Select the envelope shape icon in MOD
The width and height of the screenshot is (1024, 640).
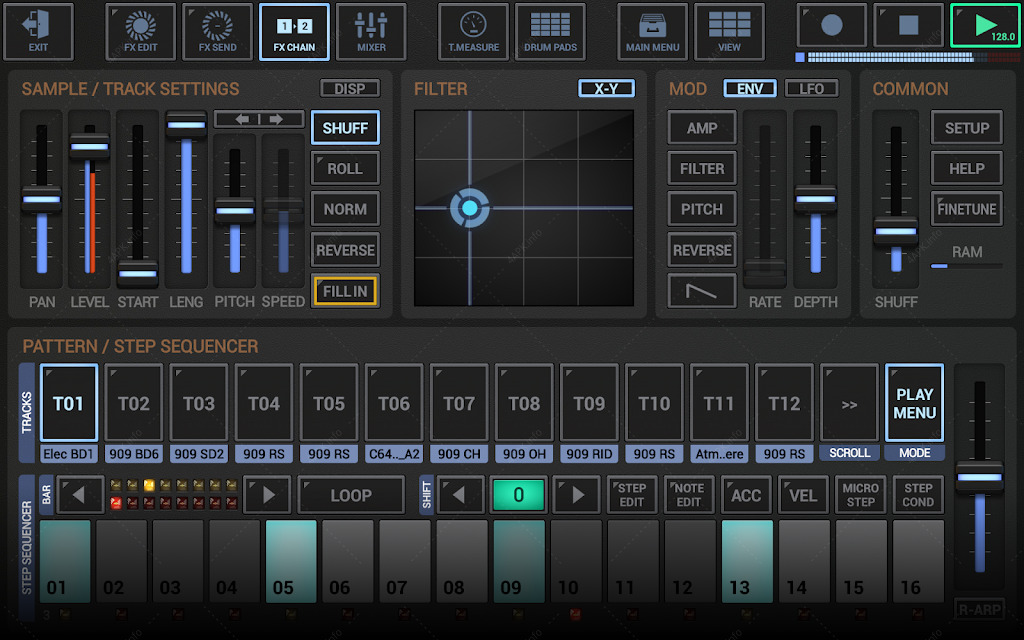pos(702,291)
